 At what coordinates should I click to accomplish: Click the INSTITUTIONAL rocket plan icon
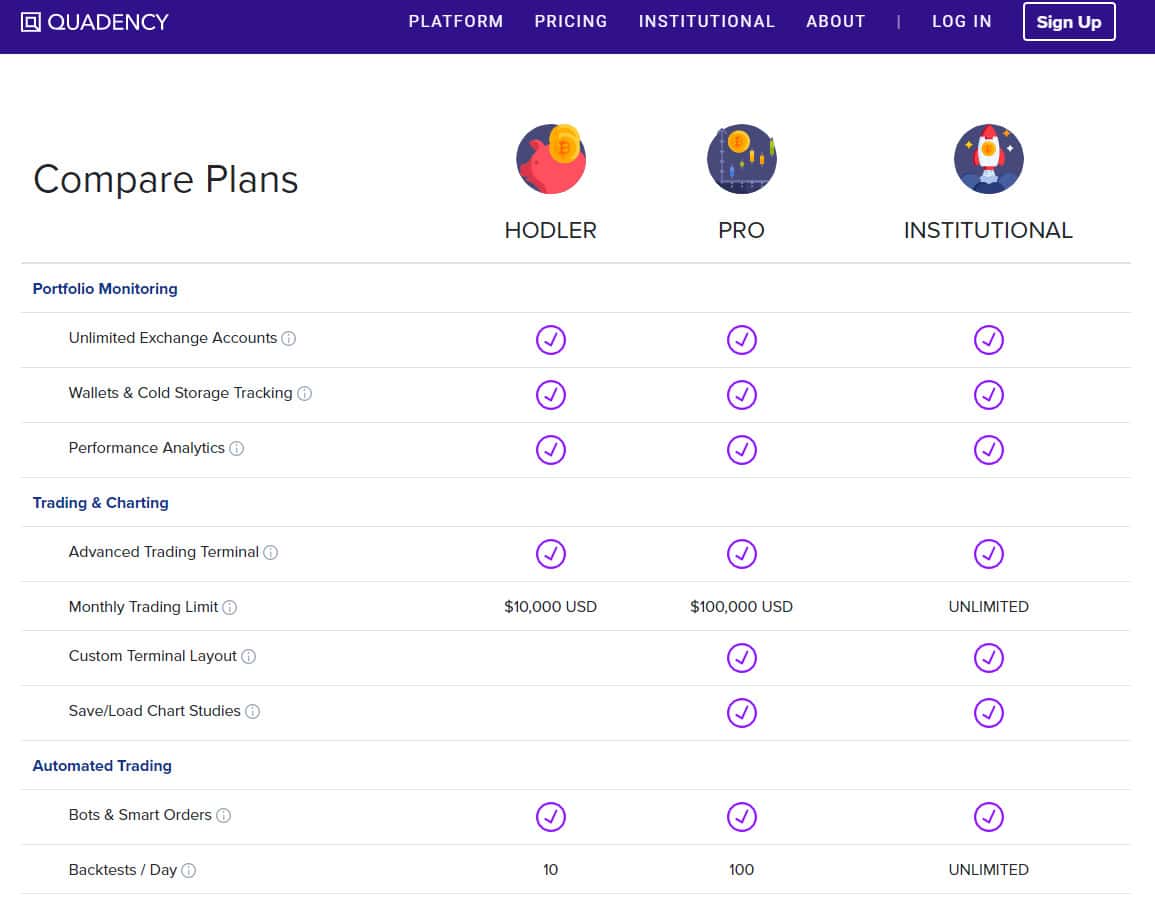[x=988, y=159]
